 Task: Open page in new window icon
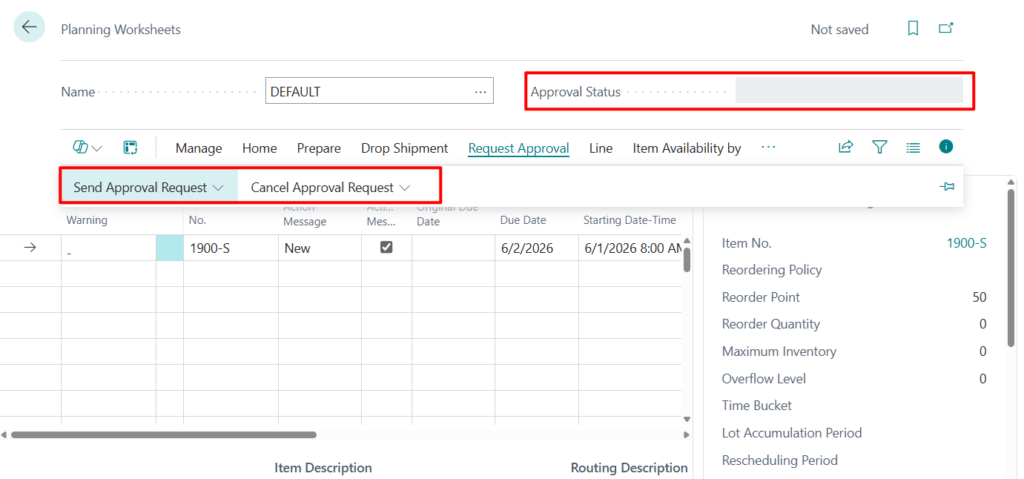(945, 29)
